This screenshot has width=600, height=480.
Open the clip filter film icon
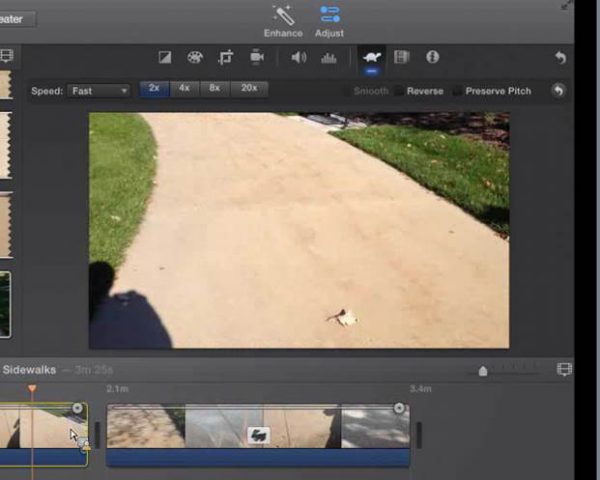click(x=401, y=58)
